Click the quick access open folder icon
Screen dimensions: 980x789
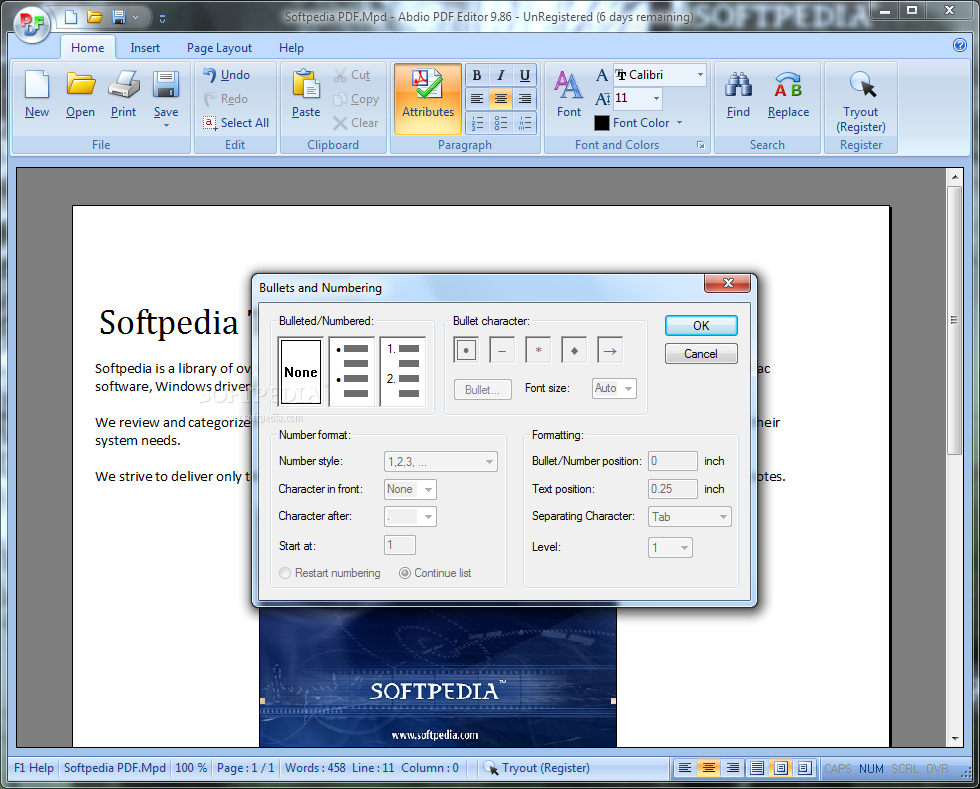94,17
